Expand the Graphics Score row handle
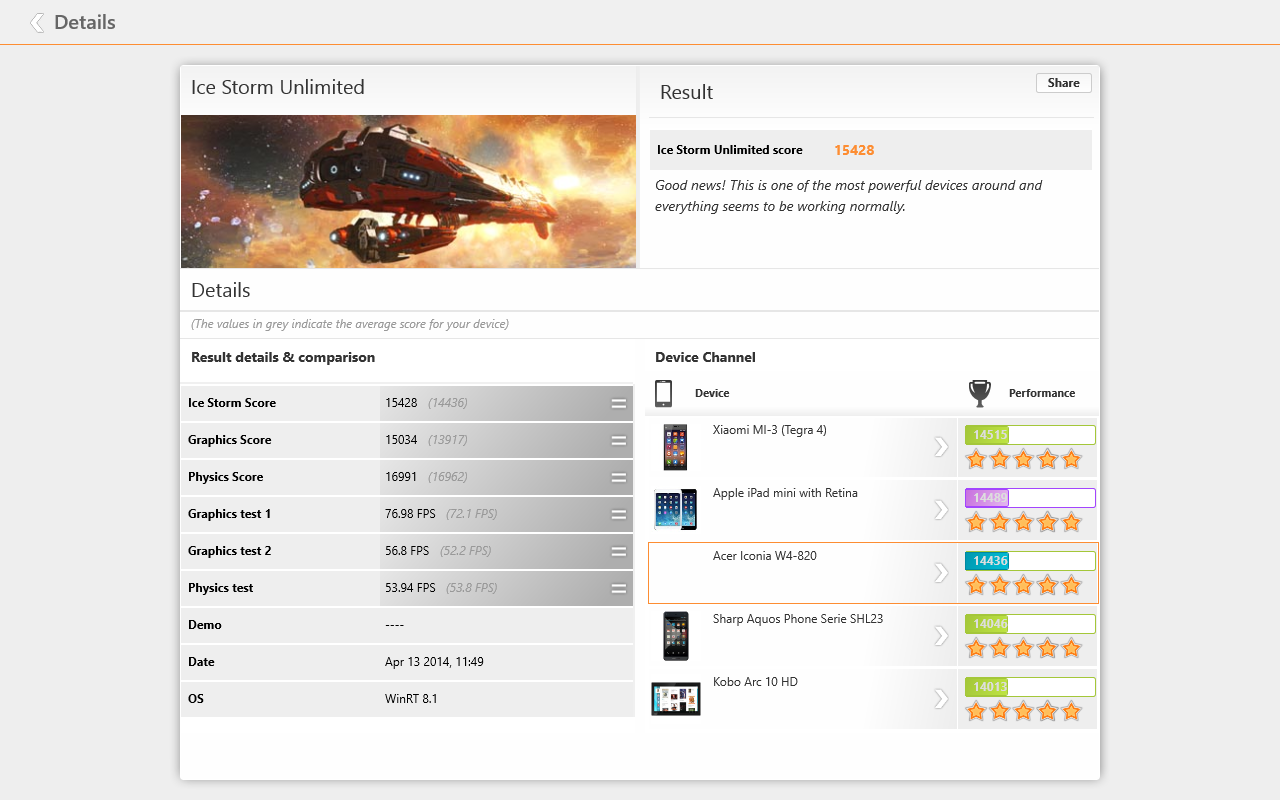Viewport: 1280px width, 800px height. click(619, 440)
